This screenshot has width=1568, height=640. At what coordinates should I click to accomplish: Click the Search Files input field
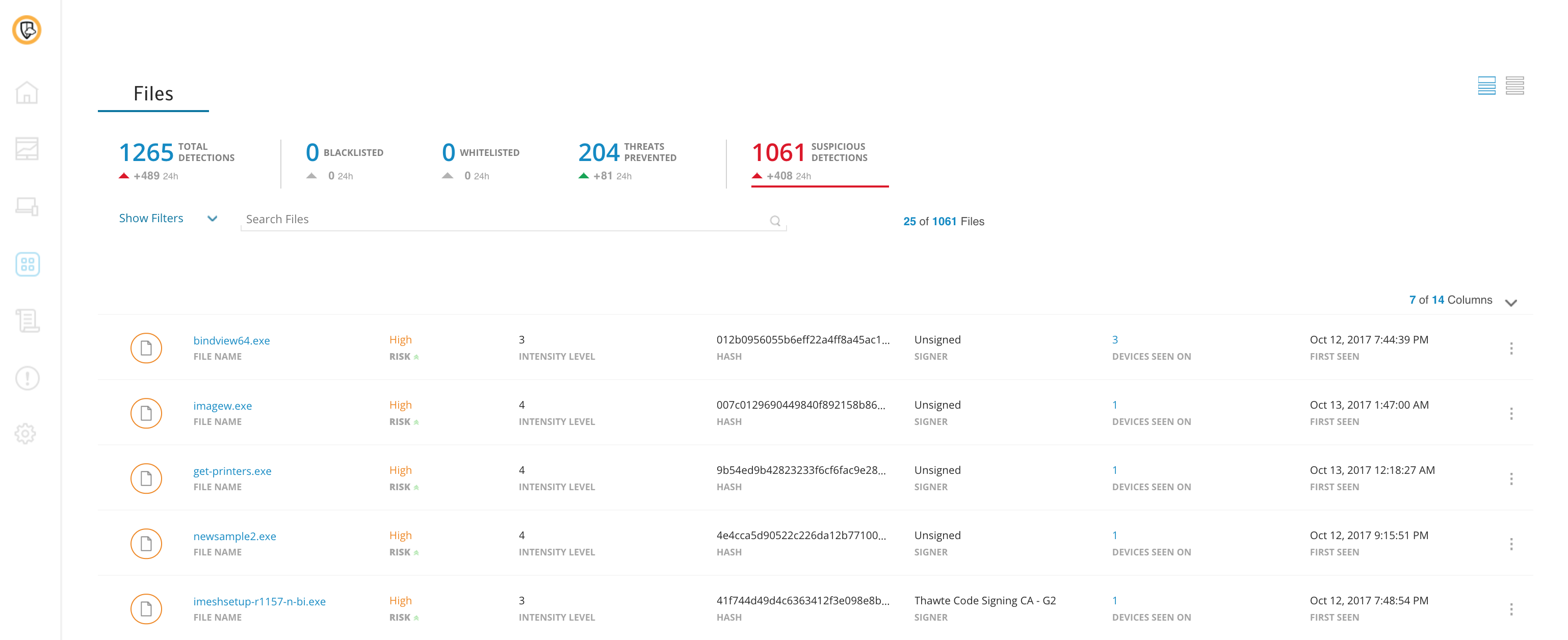505,220
